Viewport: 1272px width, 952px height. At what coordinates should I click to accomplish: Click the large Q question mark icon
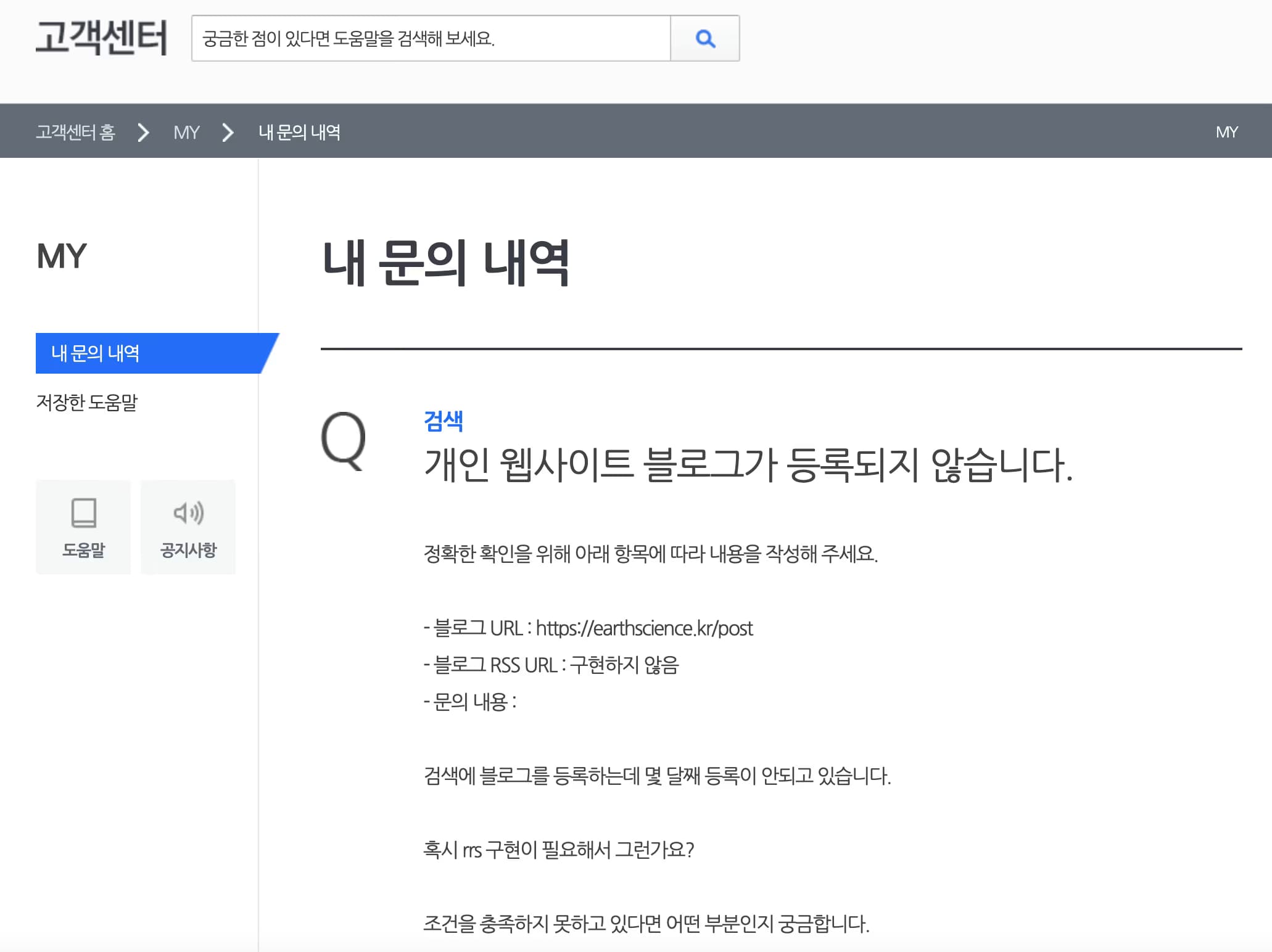pyautogui.click(x=344, y=441)
